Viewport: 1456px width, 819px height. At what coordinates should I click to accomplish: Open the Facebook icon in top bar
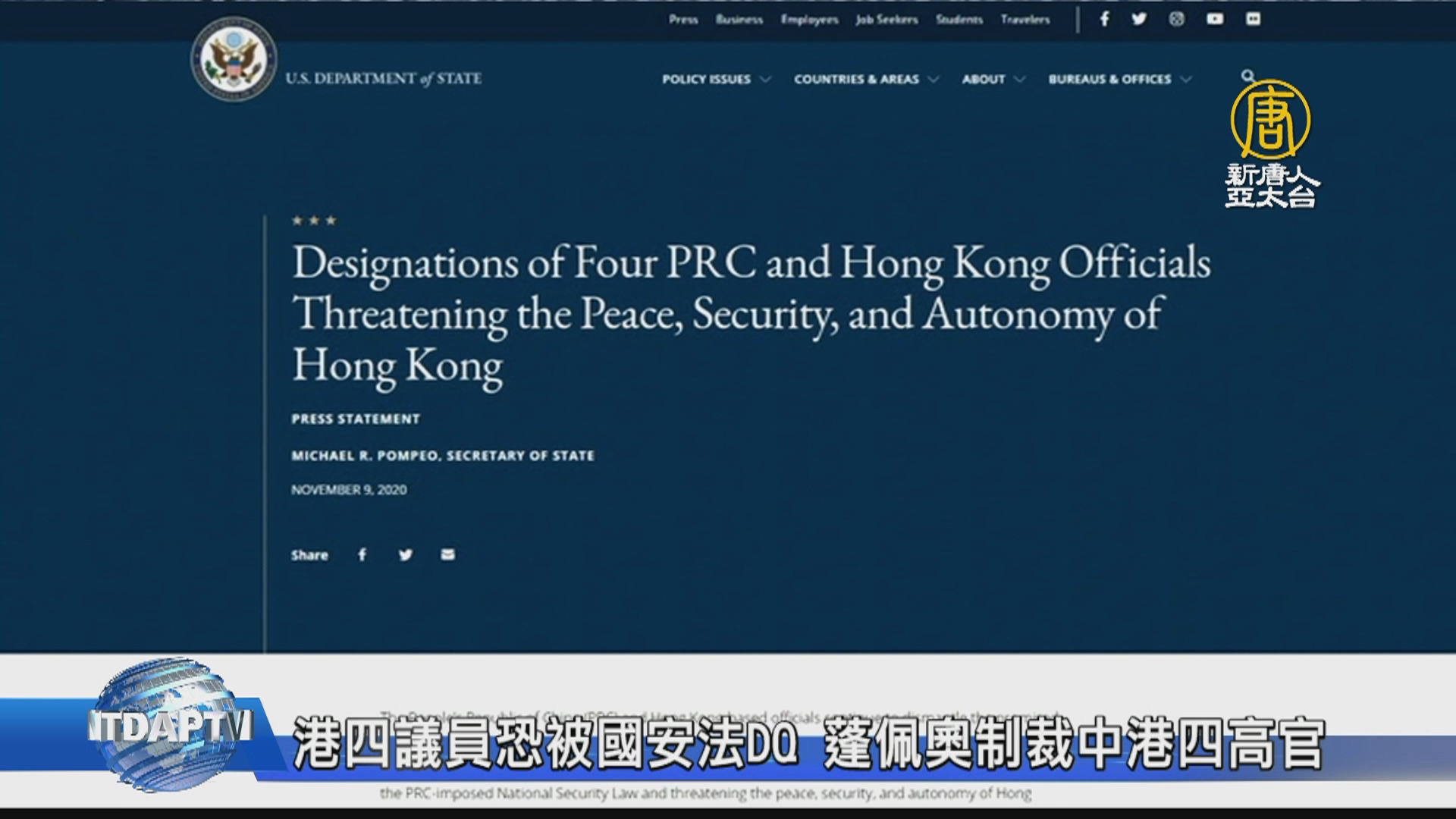[1104, 19]
